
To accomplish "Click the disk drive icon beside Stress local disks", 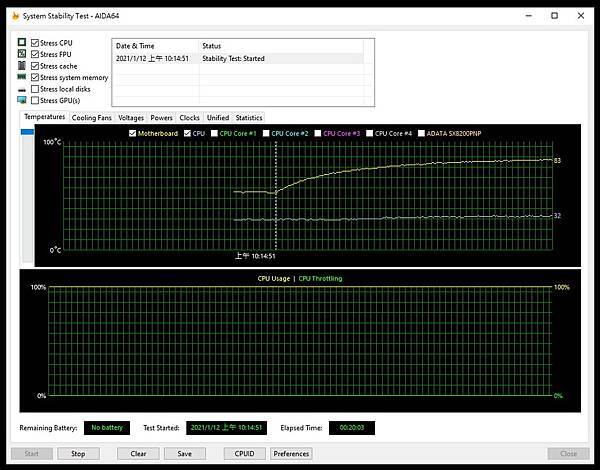I will coord(21,89).
